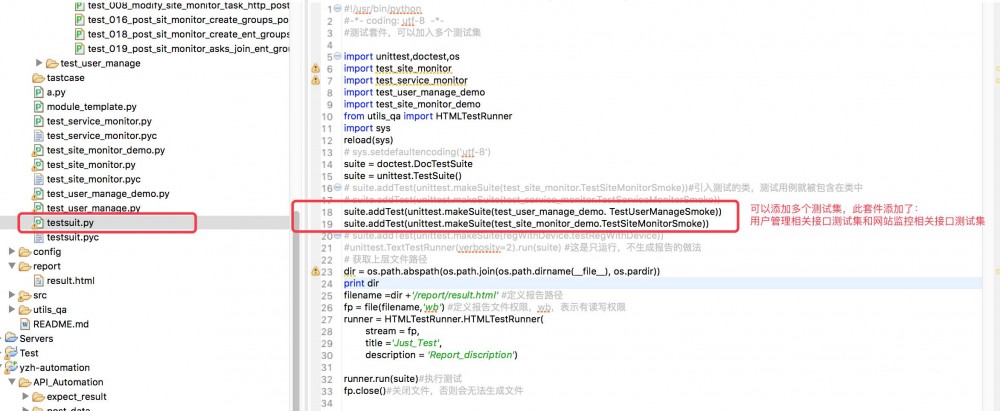Click the 'Report_discription' string
This screenshot has width=1000, height=411.
pyautogui.click(x=471, y=355)
